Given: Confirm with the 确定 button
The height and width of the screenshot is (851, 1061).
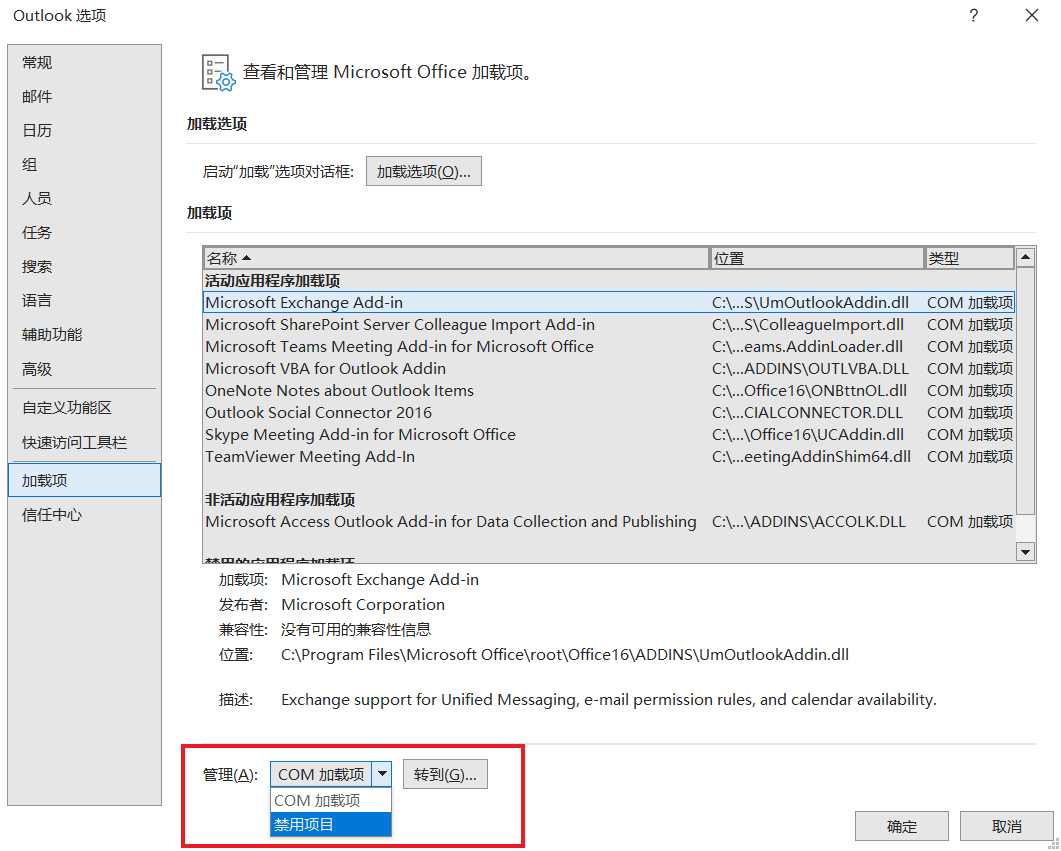Looking at the screenshot, I should (901, 826).
